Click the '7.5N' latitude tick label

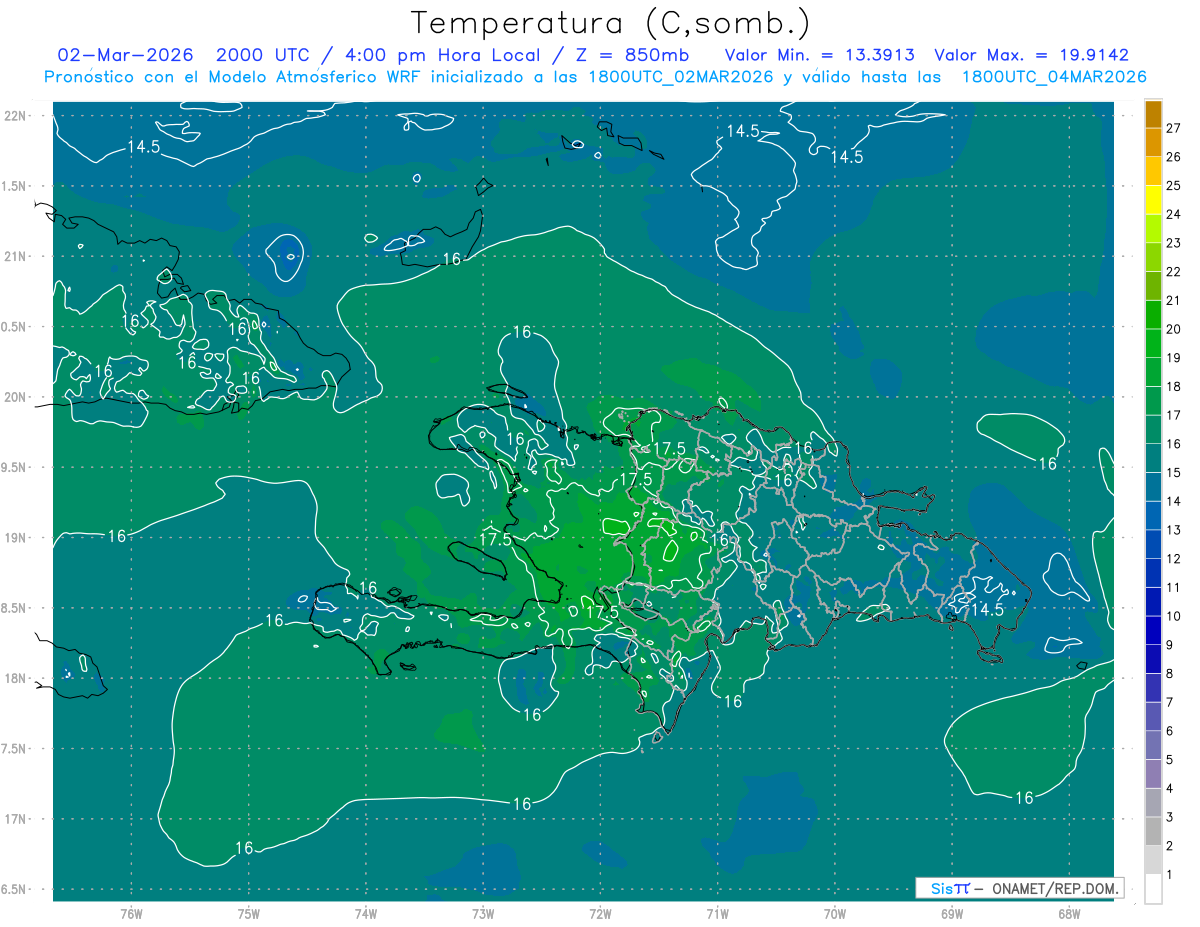click(14, 749)
